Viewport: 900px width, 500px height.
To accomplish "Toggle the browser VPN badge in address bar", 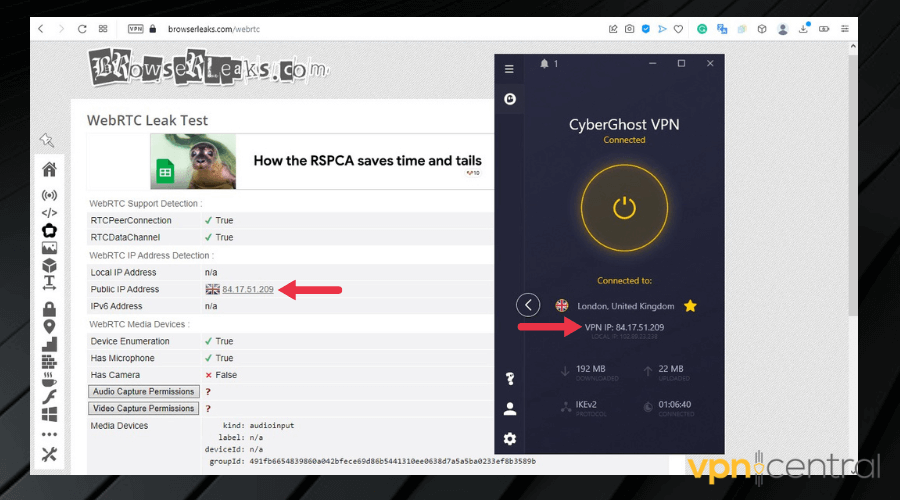I will tap(136, 29).
